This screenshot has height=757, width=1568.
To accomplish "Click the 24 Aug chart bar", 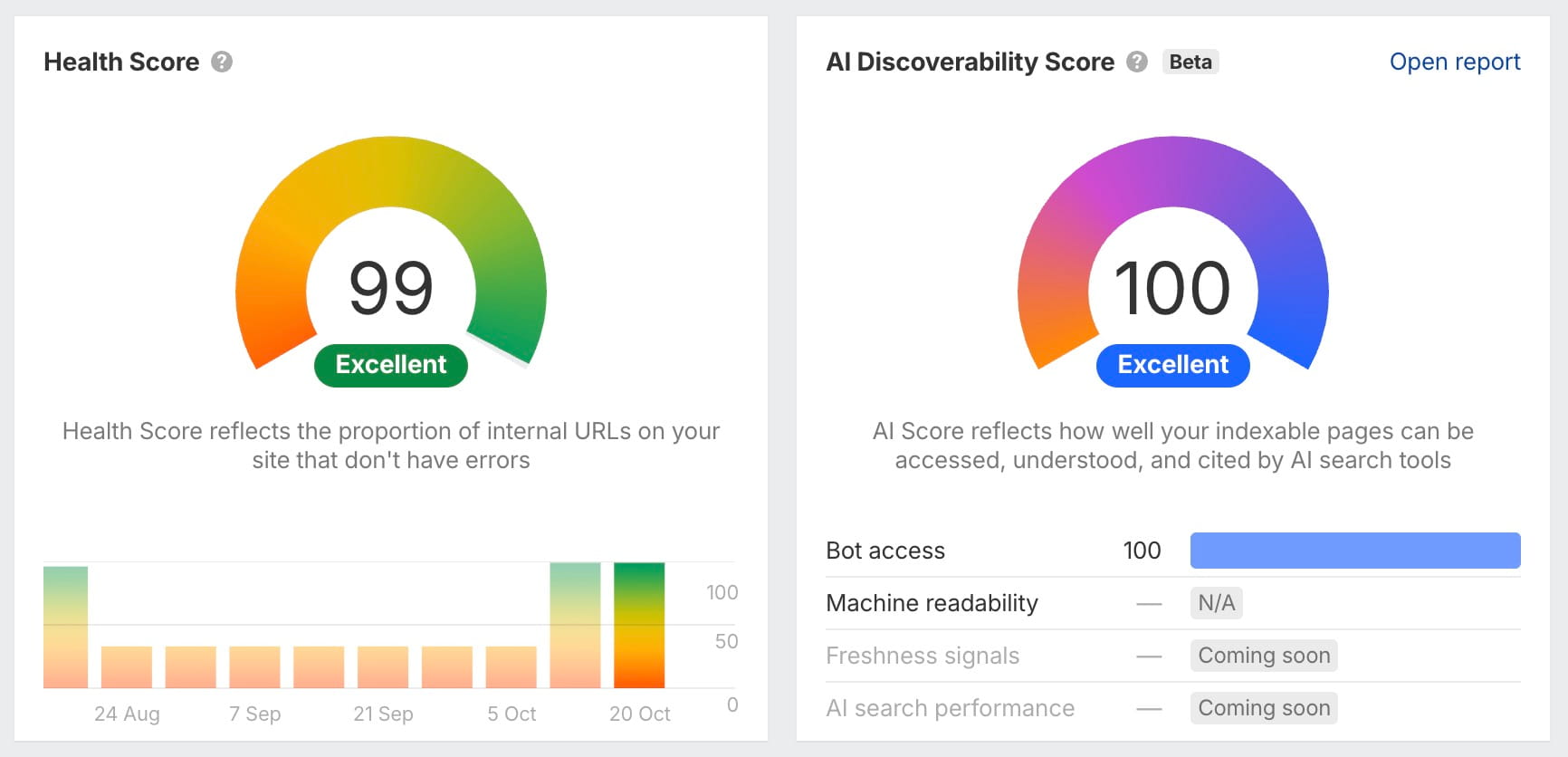I will (x=127, y=667).
